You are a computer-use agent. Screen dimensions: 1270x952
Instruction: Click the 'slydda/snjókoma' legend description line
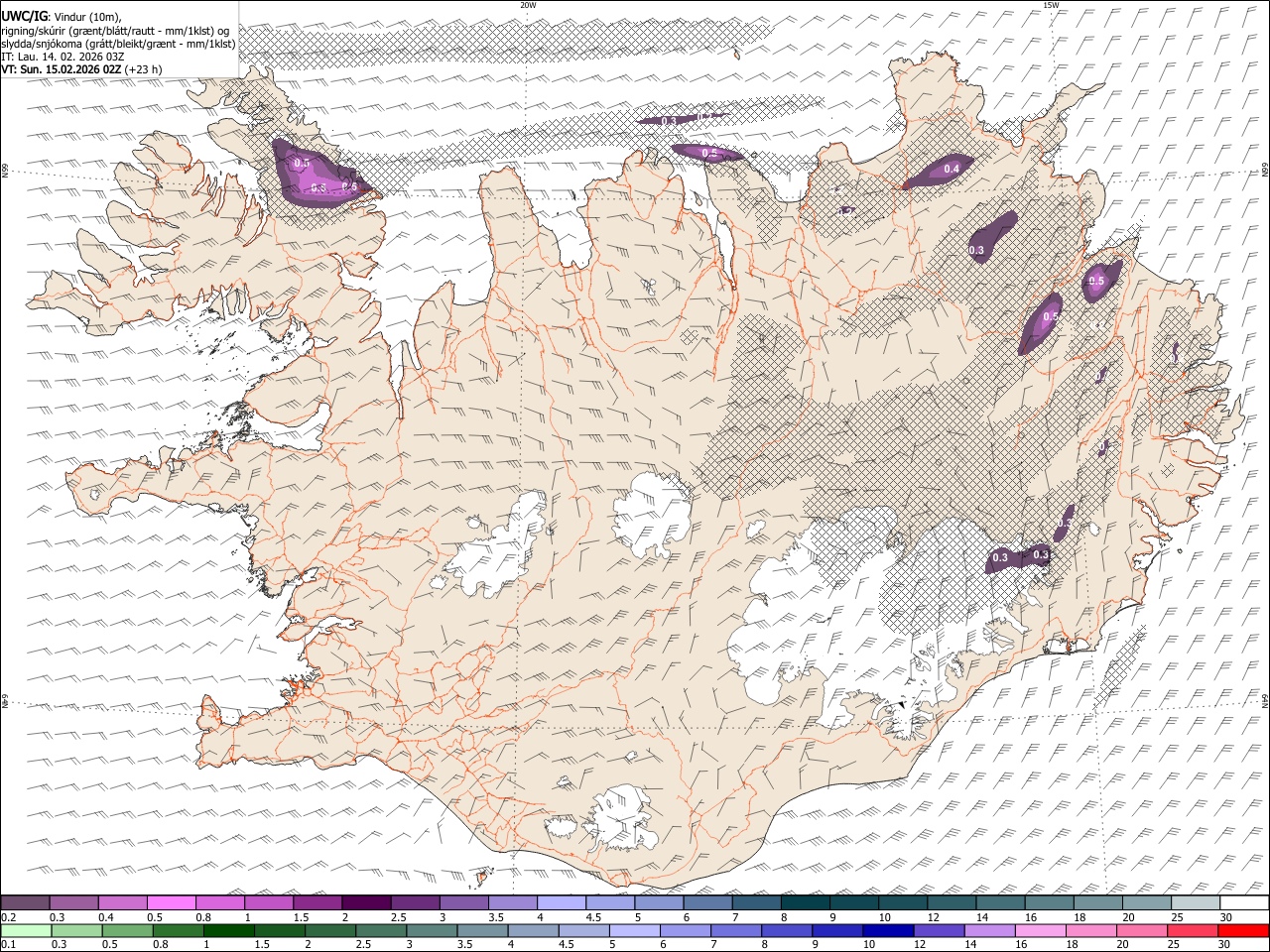point(118,44)
